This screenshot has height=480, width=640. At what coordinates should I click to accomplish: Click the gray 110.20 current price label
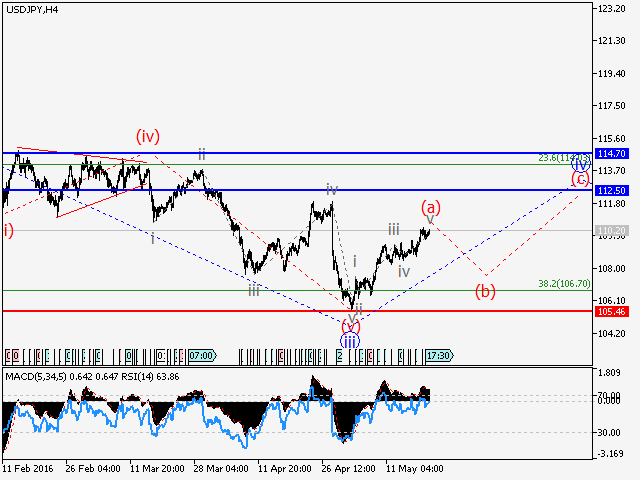[611, 231]
